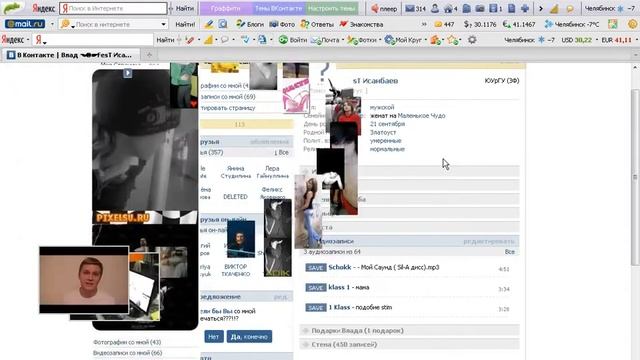This screenshot has height=360, width=640.
Task: Open the gear settings icon in lower Yandex bar
Action: point(472,40)
